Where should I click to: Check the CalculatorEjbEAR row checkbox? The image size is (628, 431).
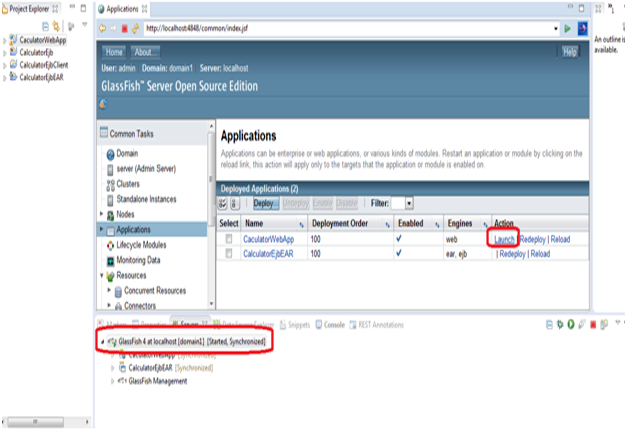tap(229, 253)
